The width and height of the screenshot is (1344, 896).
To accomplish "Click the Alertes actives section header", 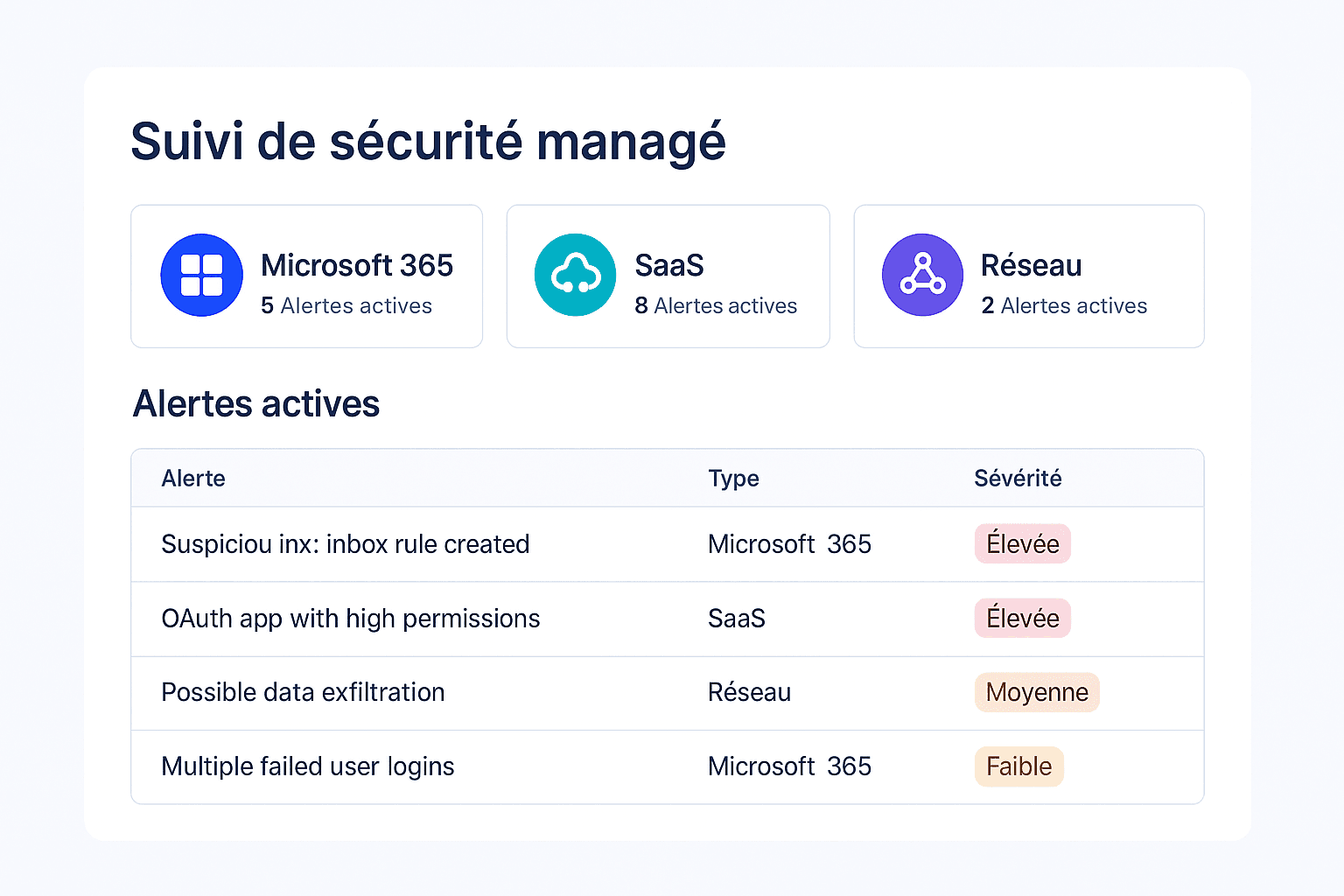I will [256, 403].
